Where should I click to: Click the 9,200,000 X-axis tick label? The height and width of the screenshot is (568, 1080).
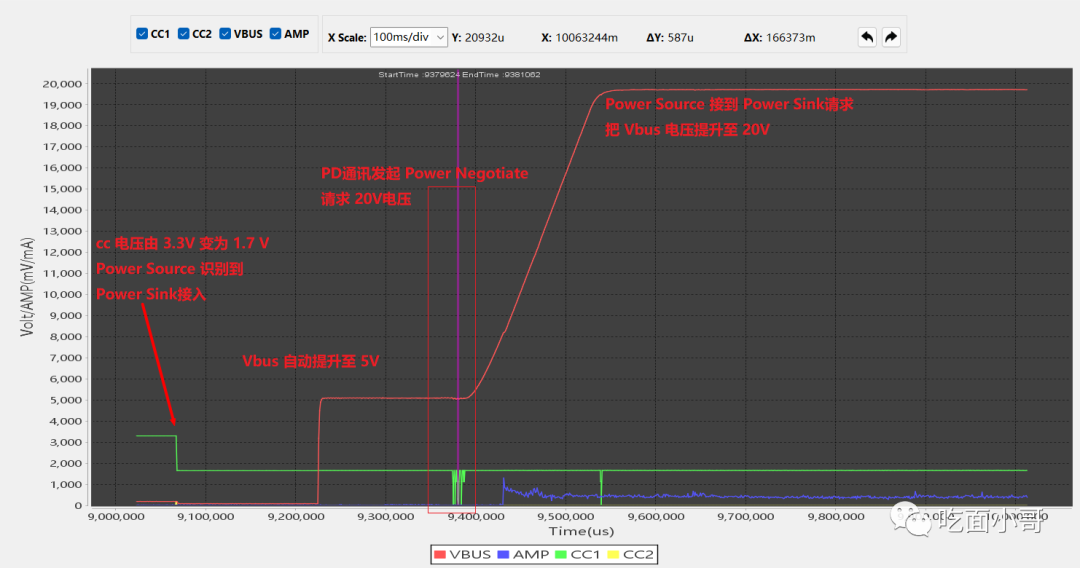click(295, 516)
